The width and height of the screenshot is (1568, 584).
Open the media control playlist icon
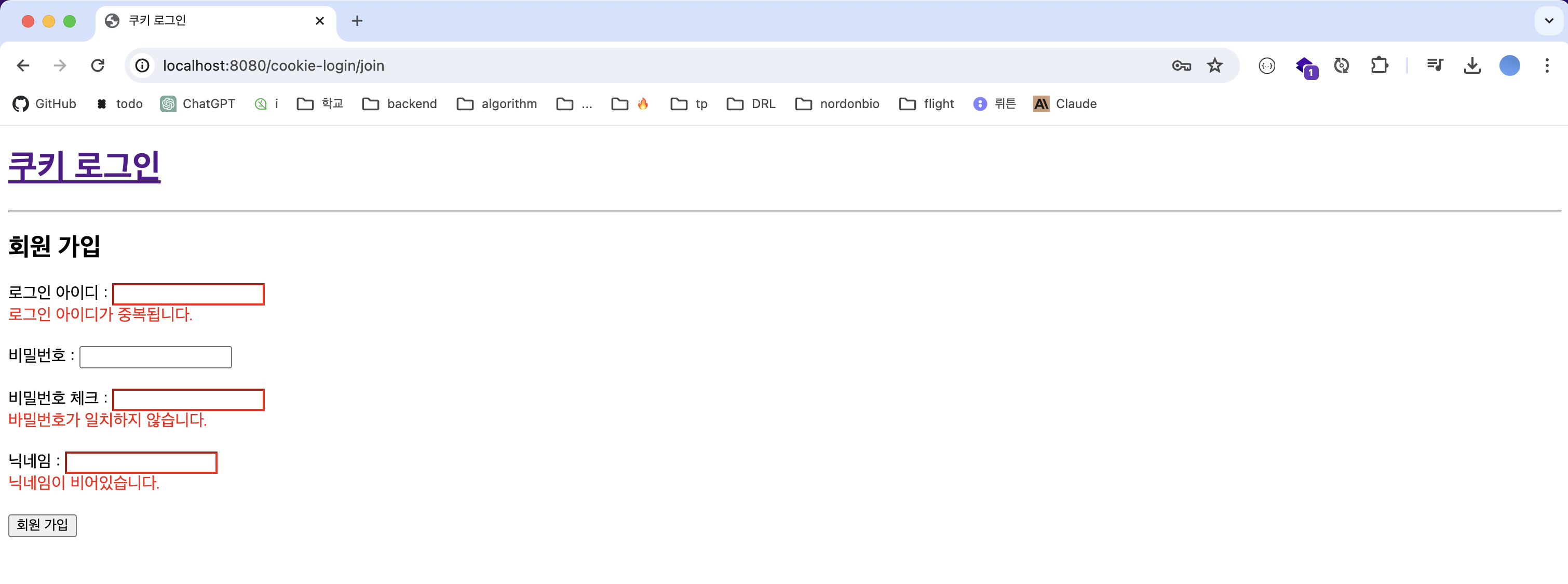(1435, 65)
